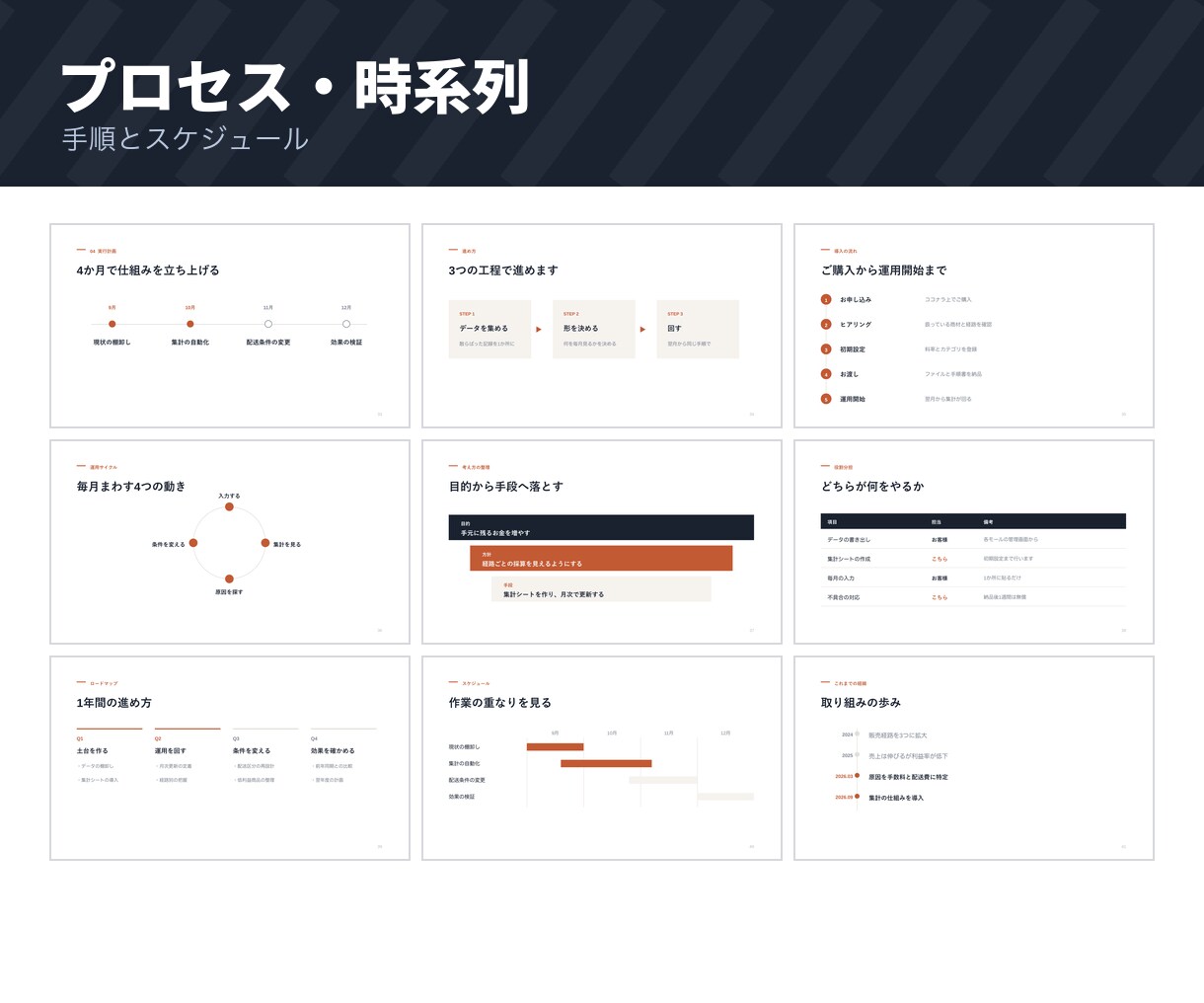Open the '目的から手段へ落とす' slide thumbnail
This screenshot has width=1204, height=1003.
pyautogui.click(x=602, y=542)
